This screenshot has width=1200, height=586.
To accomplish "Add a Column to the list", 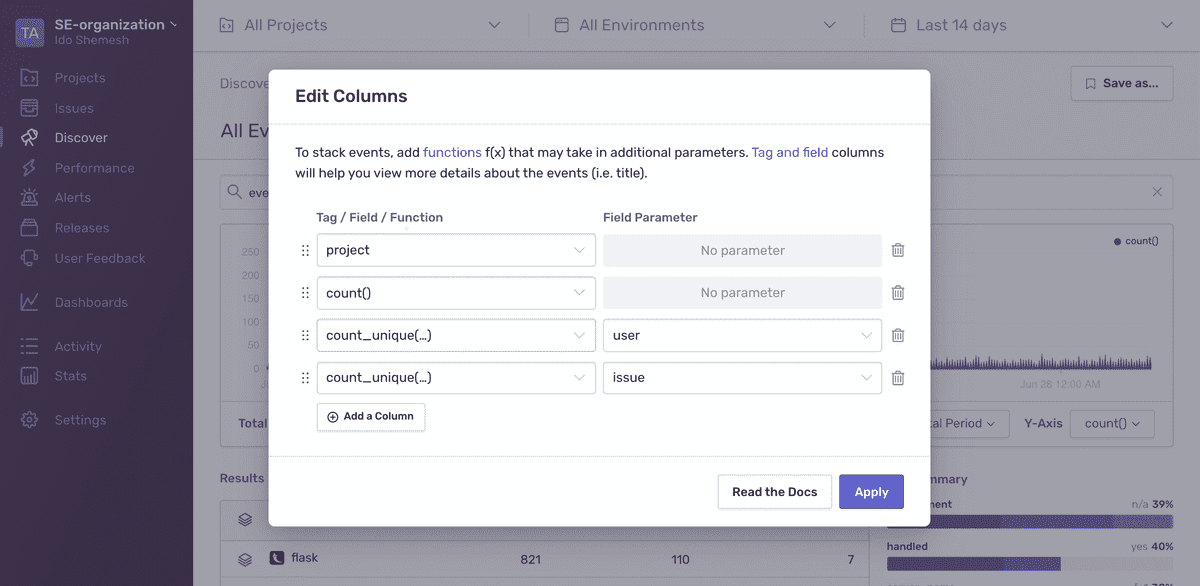I will tap(371, 417).
